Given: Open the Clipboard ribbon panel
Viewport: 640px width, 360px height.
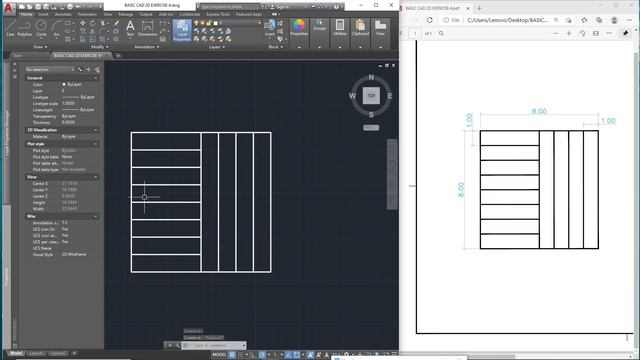Looking at the screenshot, I should (x=360, y=28).
